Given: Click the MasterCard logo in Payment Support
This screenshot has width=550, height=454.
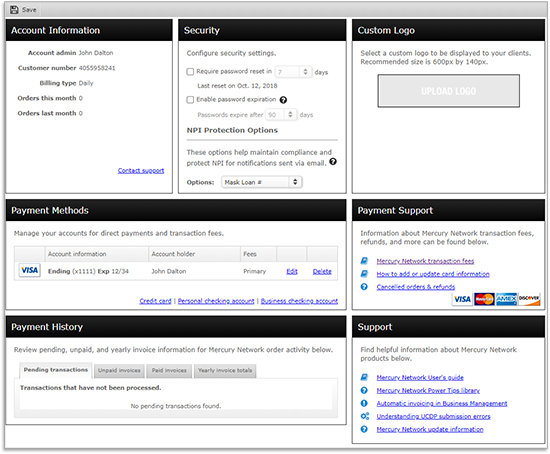Looking at the screenshot, I should point(484,300).
